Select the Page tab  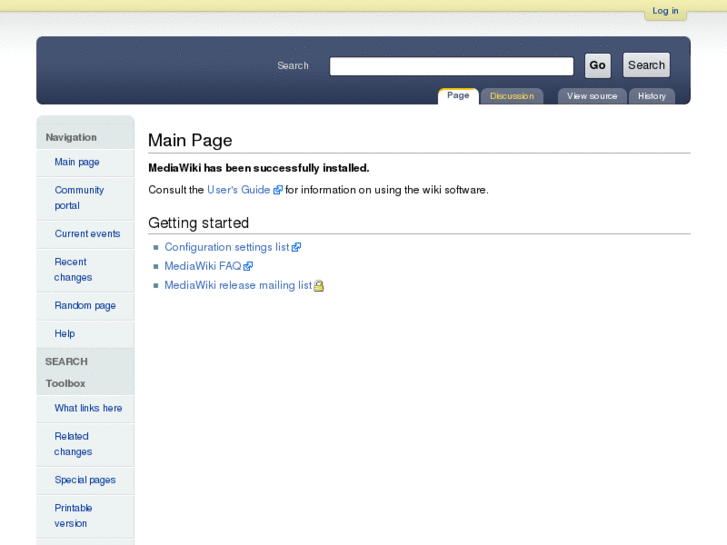[x=458, y=96]
